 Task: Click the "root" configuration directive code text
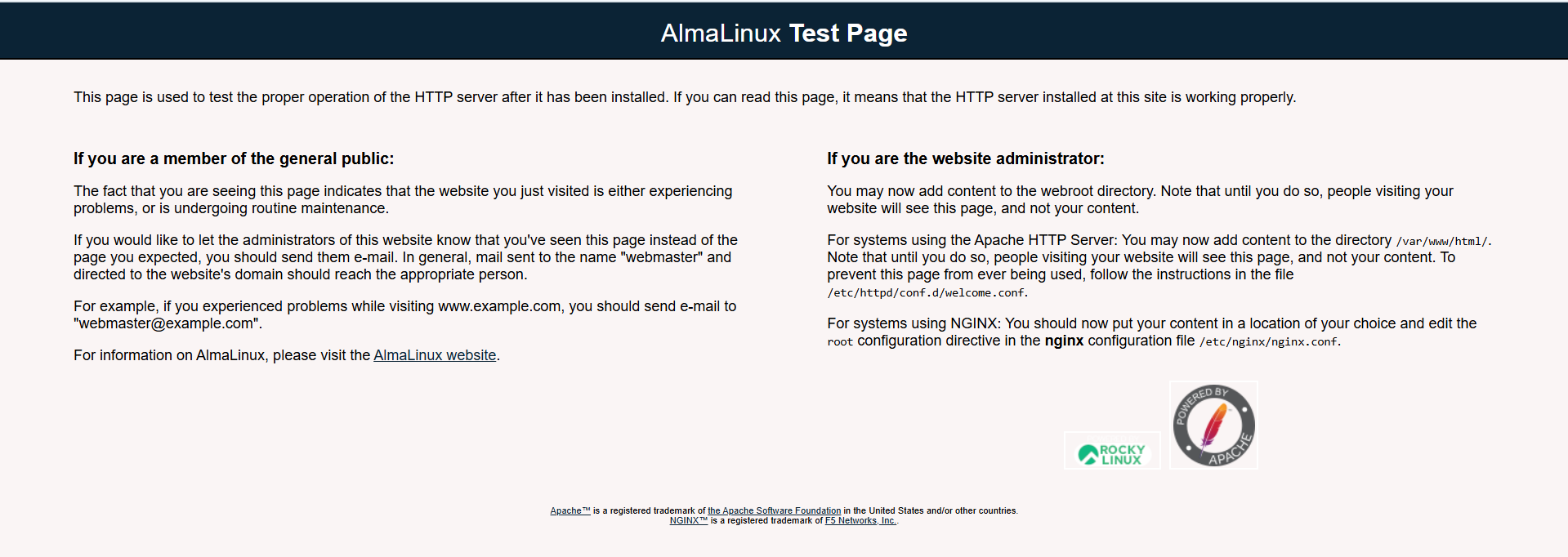point(840,341)
